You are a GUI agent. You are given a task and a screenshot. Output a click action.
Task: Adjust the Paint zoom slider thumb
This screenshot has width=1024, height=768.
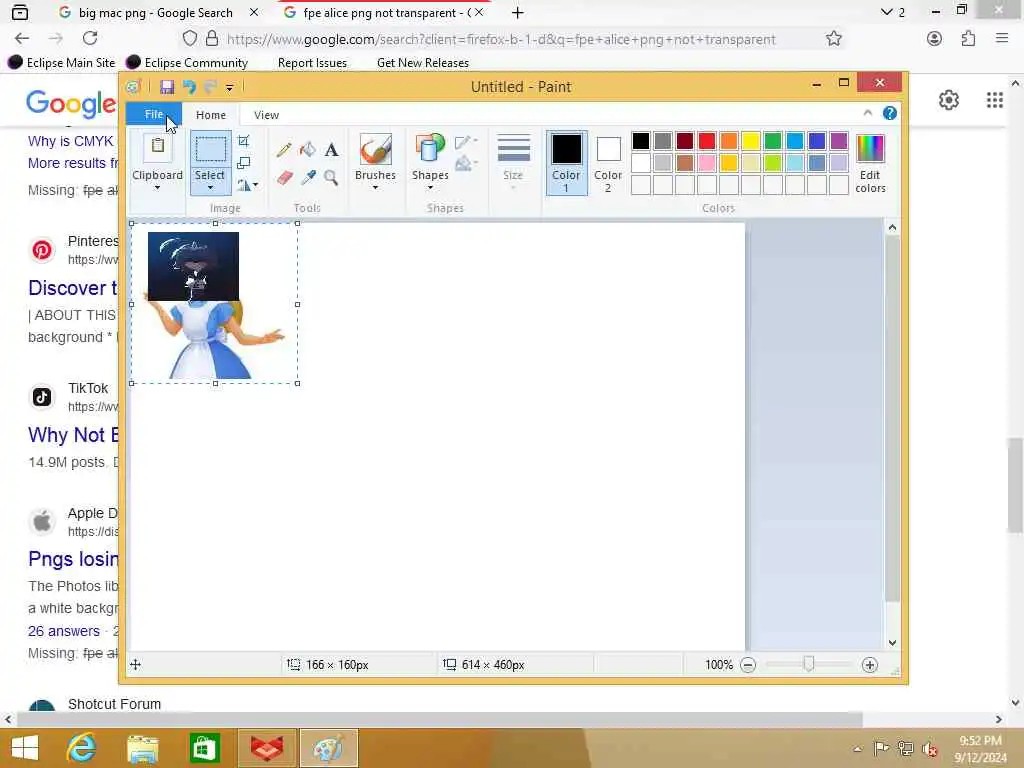pos(808,664)
